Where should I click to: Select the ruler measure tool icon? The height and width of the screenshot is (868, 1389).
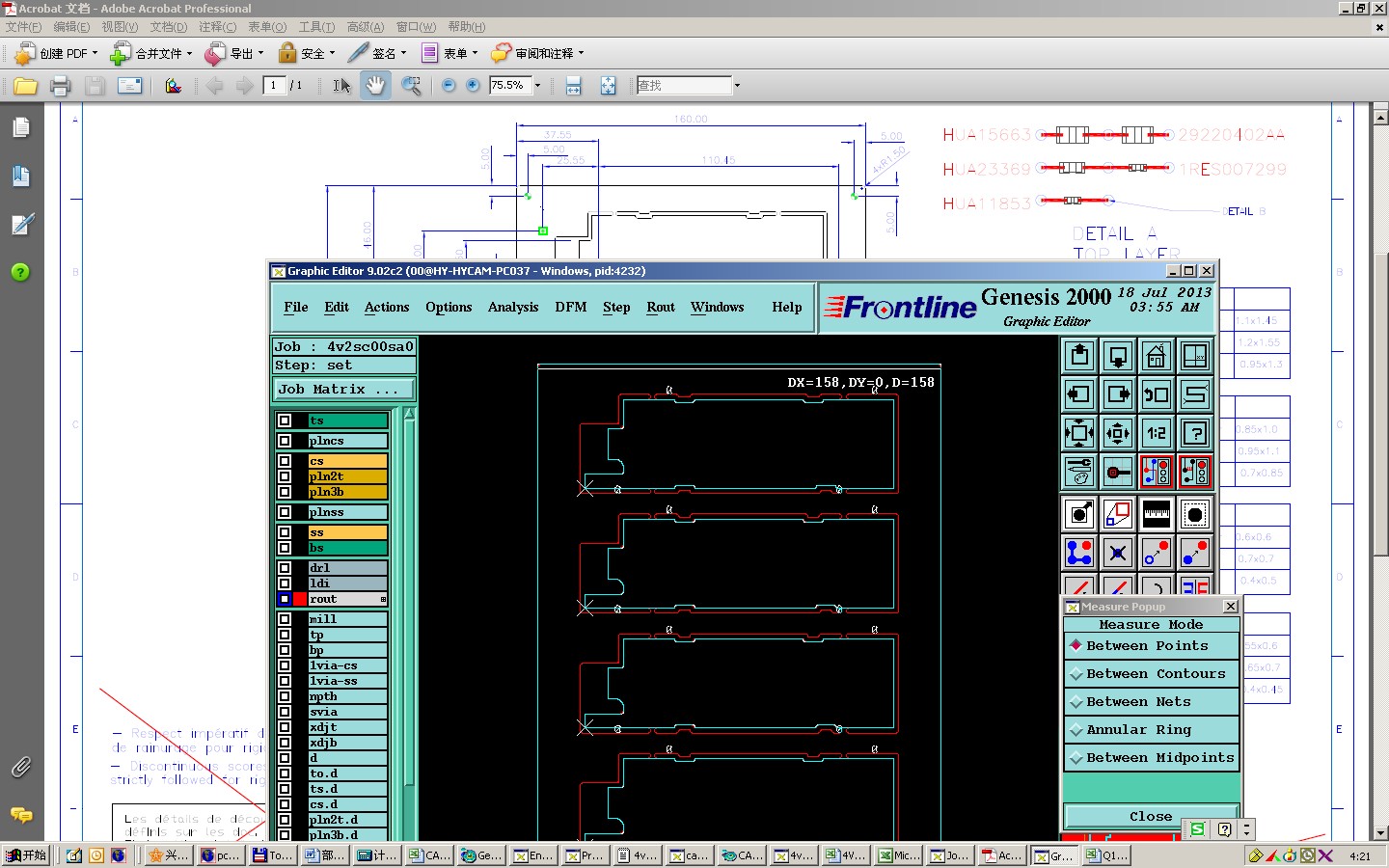1156,514
